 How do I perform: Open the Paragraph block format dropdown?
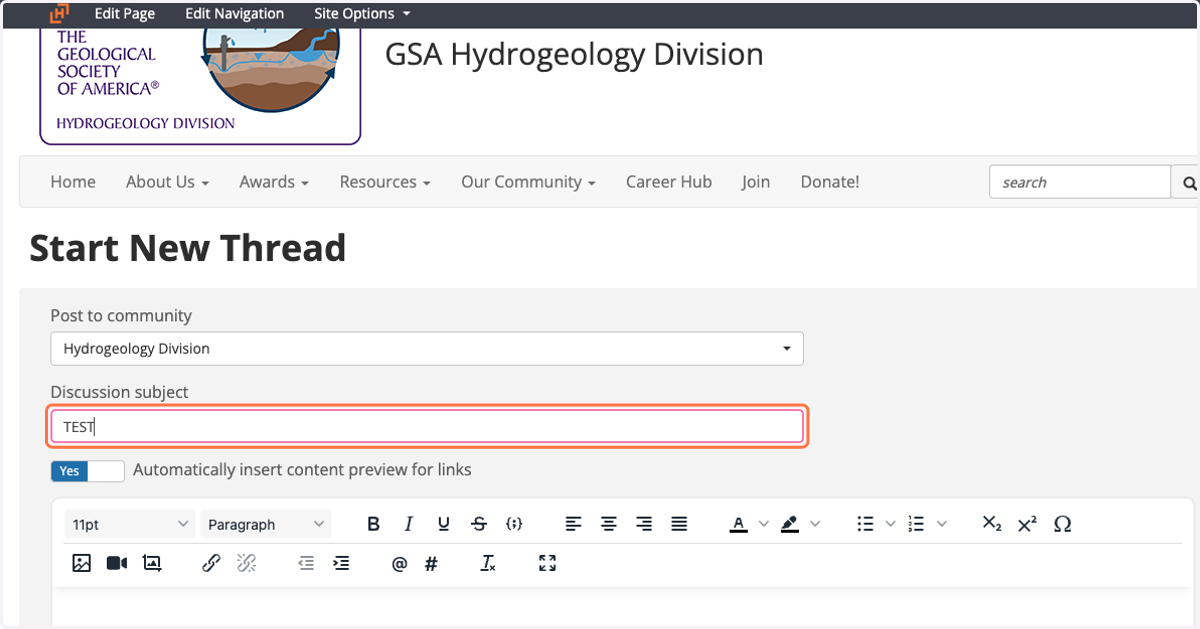coord(265,524)
